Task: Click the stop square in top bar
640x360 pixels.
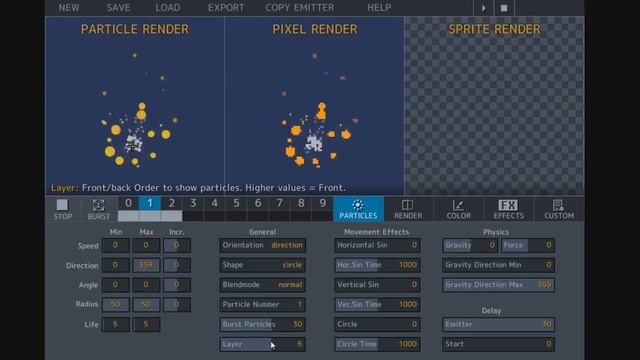Action: (x=504, y=8)
